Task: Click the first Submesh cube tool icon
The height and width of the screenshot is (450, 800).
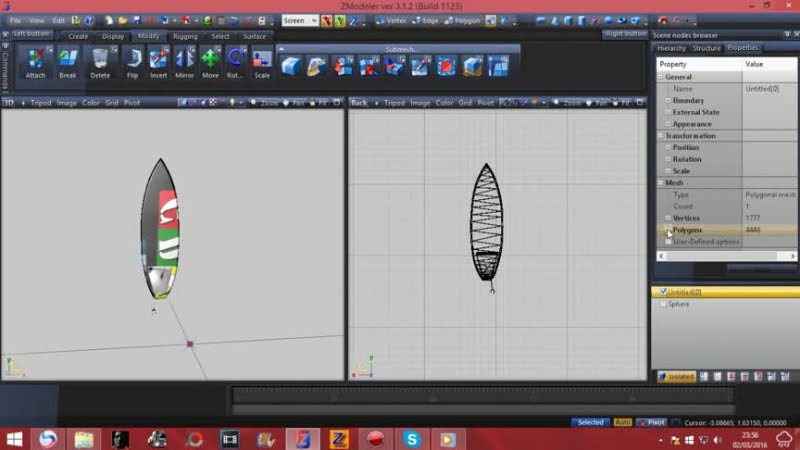Action: 291,66
